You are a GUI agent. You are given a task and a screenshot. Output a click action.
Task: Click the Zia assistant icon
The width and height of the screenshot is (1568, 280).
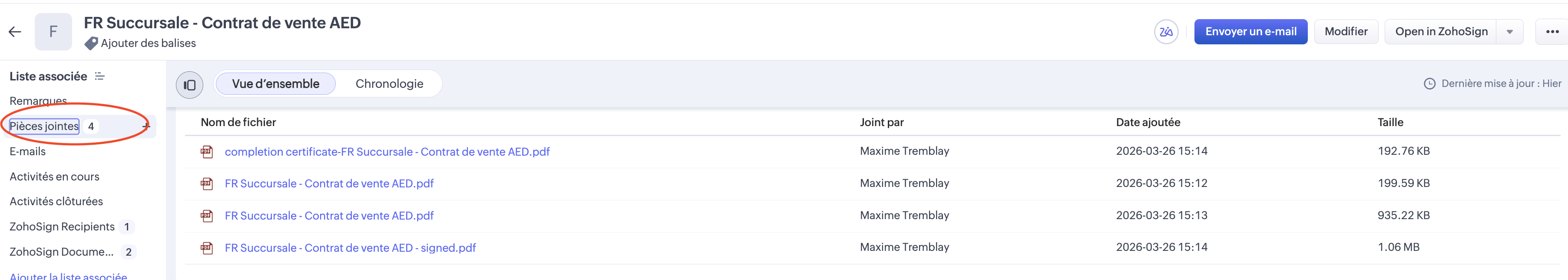point(1166,32)
